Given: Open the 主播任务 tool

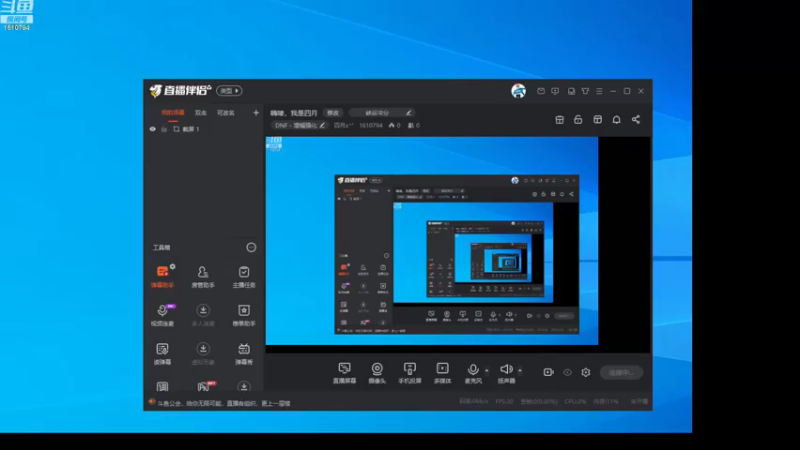Looking at the screenshot, I should [x=244, y=277].
